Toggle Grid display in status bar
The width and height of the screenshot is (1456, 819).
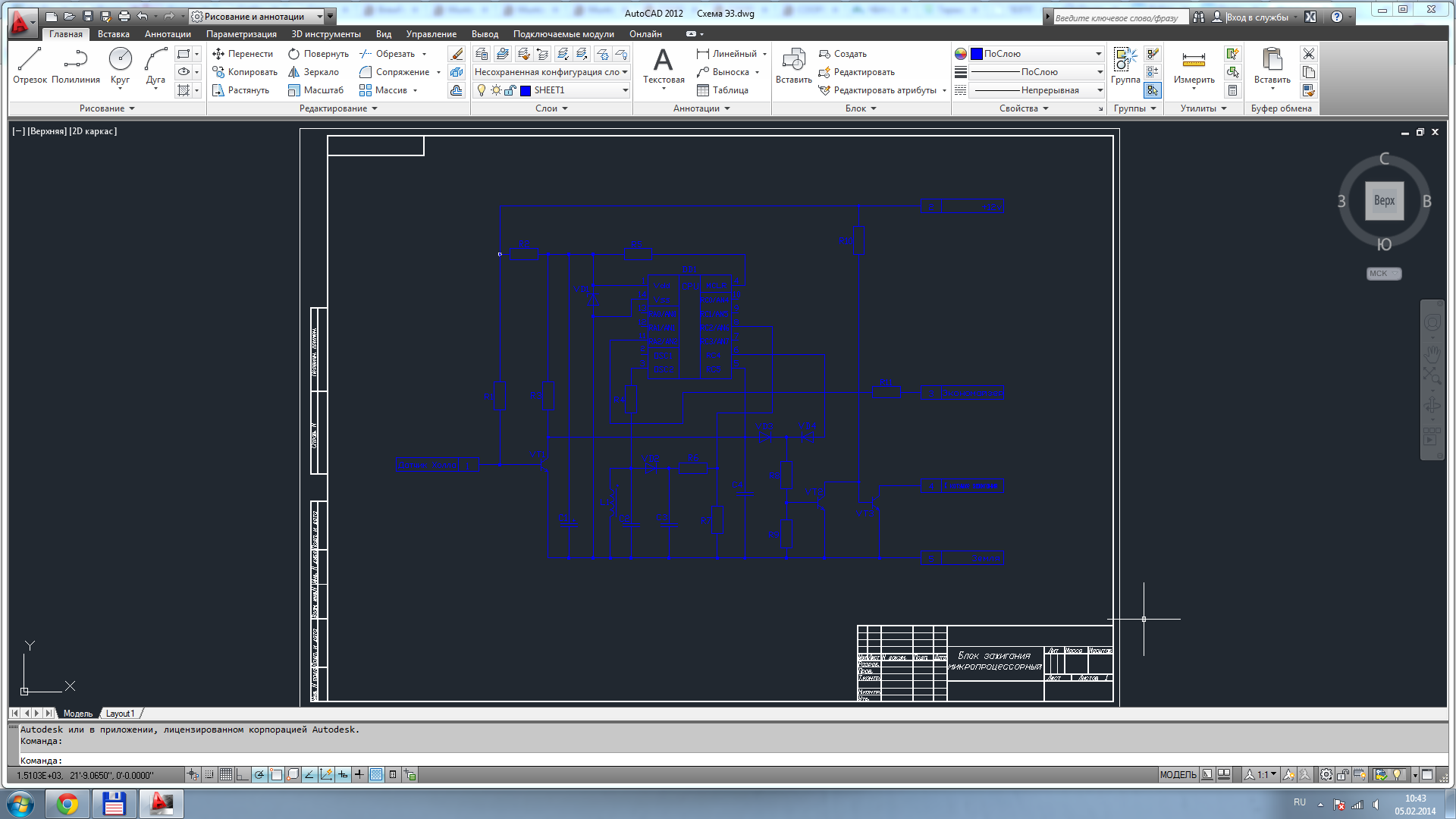click(x=226, y=774)
